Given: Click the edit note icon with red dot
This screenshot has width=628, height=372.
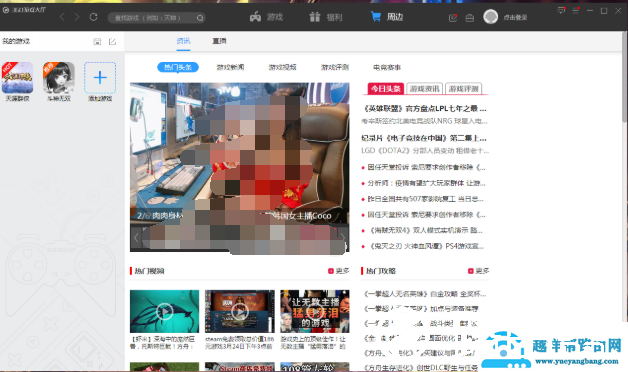Looking at the screenshot, I should pos(453,18).
